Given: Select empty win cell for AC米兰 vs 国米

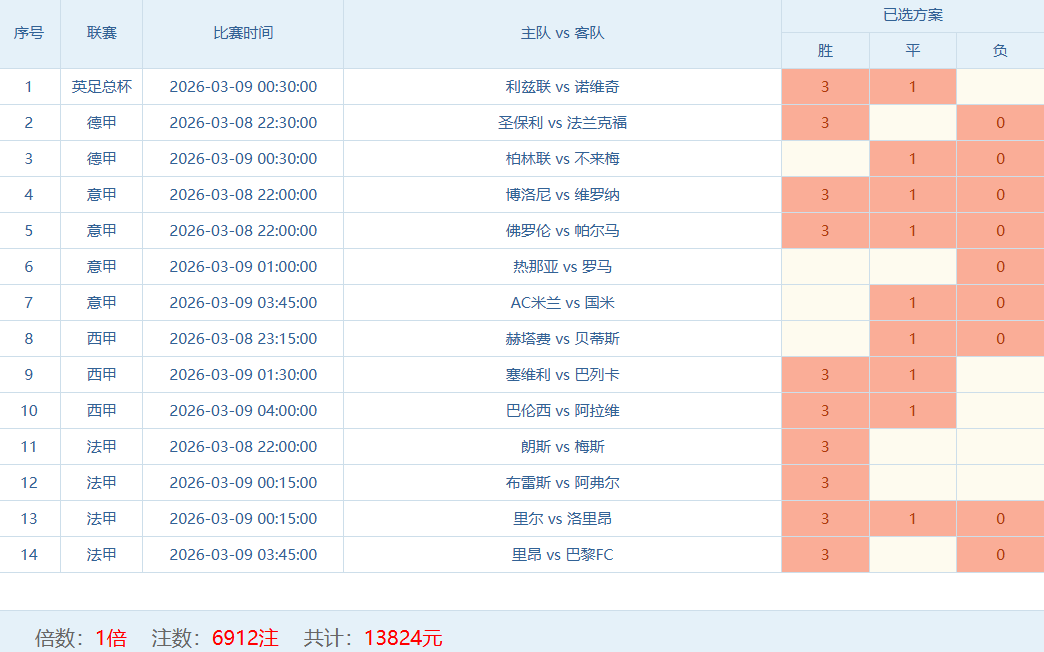Looking at the screenshot, I should coord(825,303).
